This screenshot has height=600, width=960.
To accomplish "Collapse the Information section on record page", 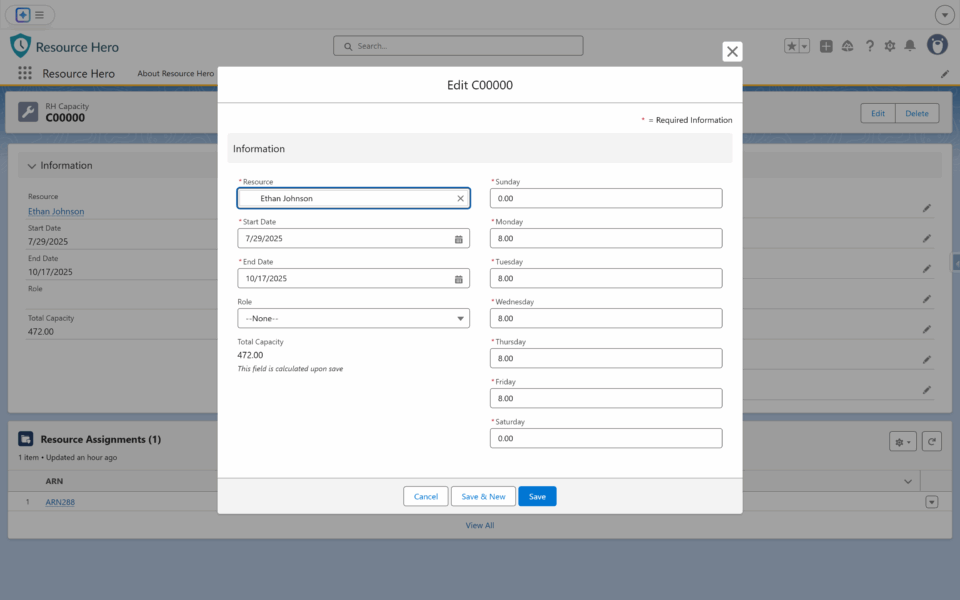I will point(32,166).
